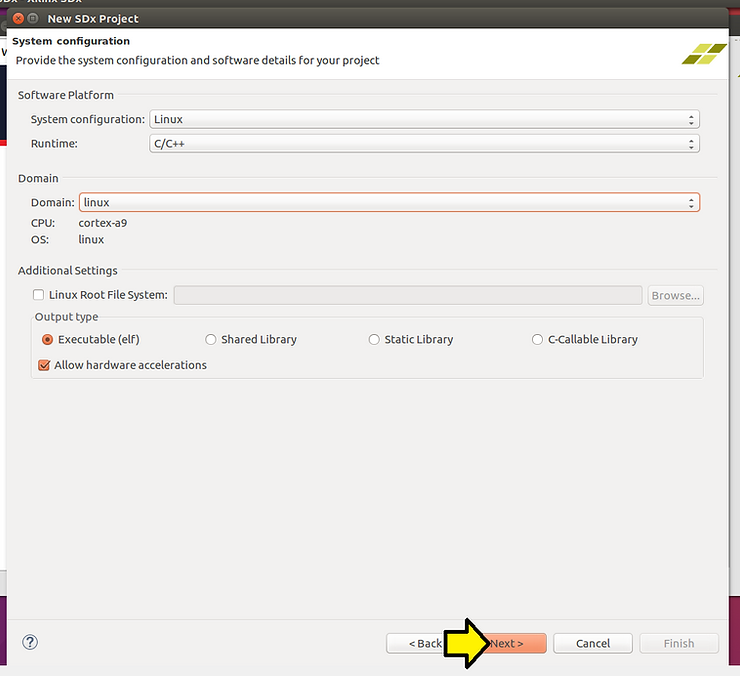The image size is (740, 676).
Task: Open the System configuration dropdown
Action: coord(424,119)
